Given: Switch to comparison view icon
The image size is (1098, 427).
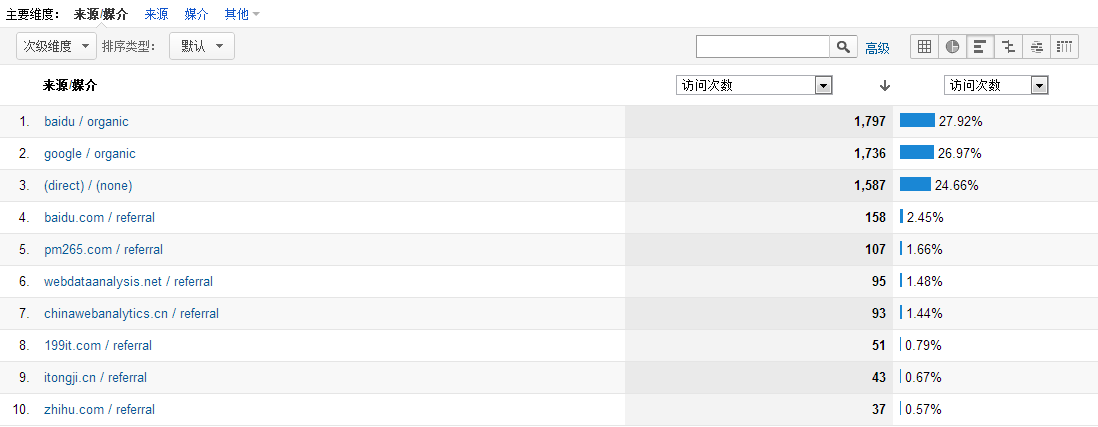Looking at the screenshot, I should 1008,47.
